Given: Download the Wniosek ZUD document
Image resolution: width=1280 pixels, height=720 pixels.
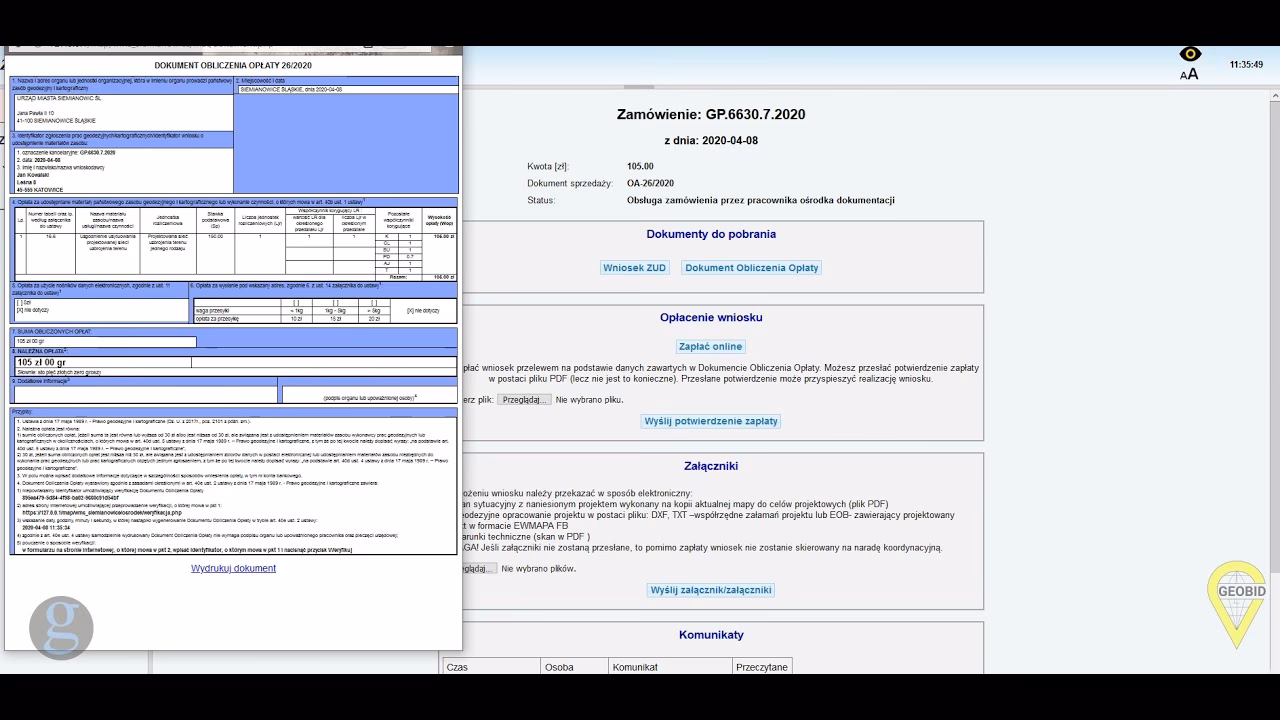Looking at the screenshot, I should [x=635, y=268].
